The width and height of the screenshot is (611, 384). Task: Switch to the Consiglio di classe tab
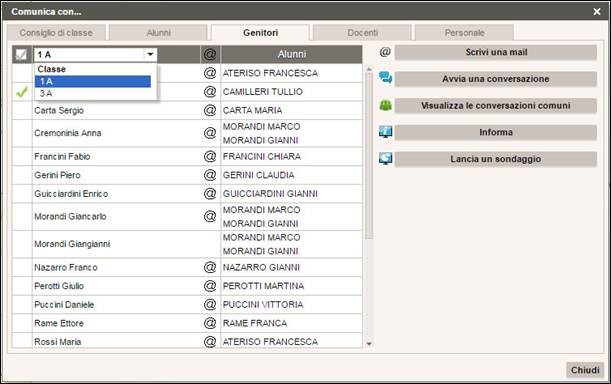(56, 33)
